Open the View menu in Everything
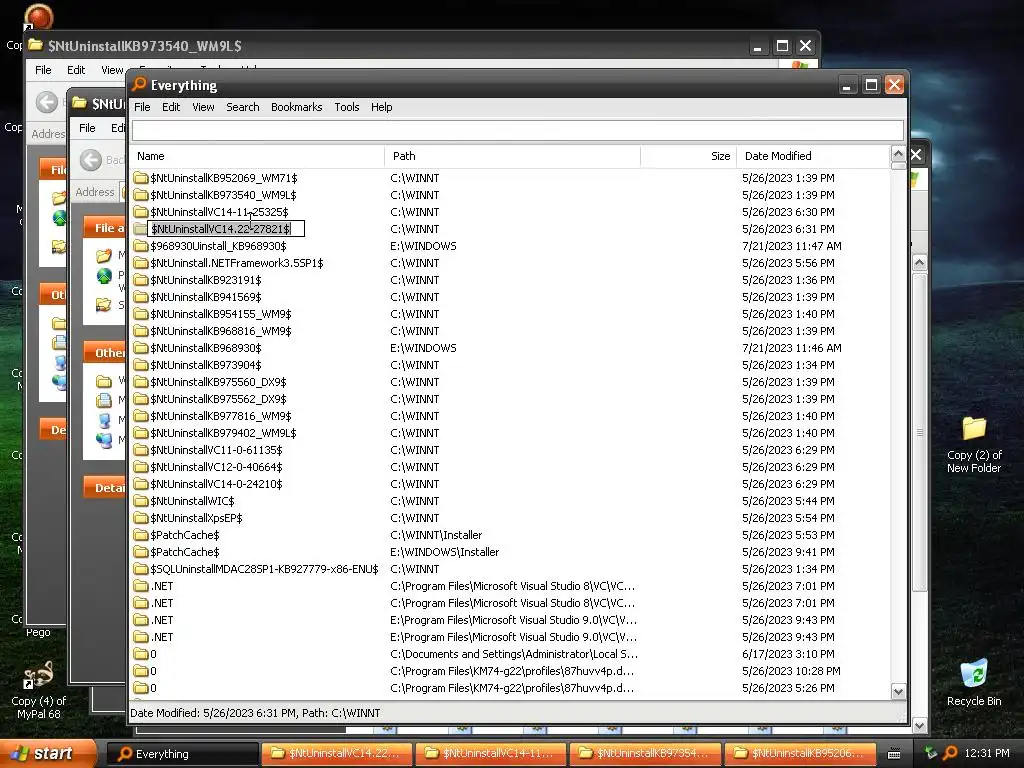The width and height of the screenshot is (1024, 768). coord(203,107)
